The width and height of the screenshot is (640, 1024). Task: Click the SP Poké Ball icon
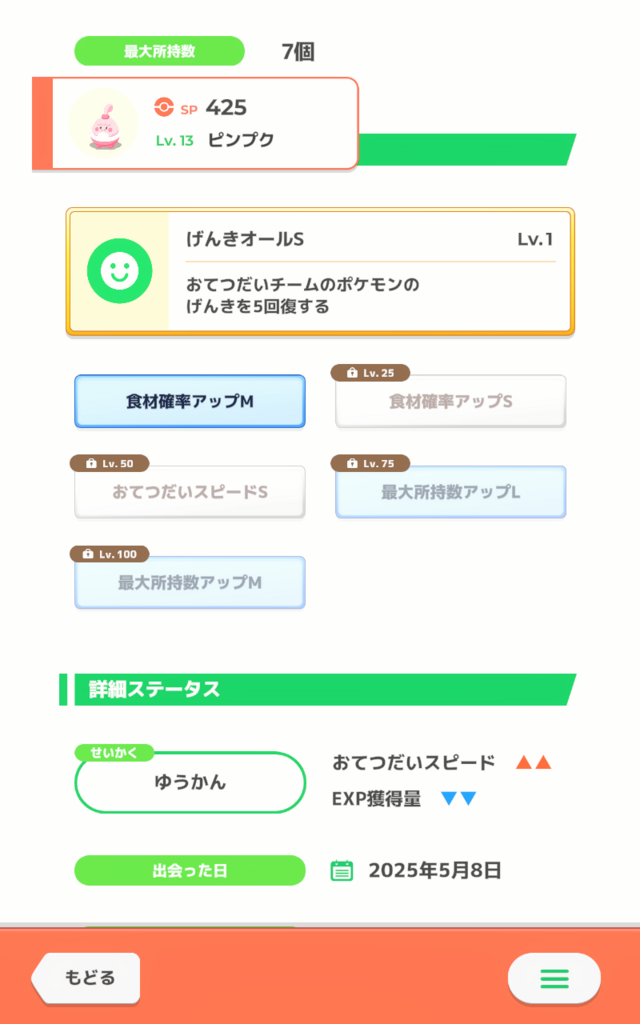(x=164, y=107)
